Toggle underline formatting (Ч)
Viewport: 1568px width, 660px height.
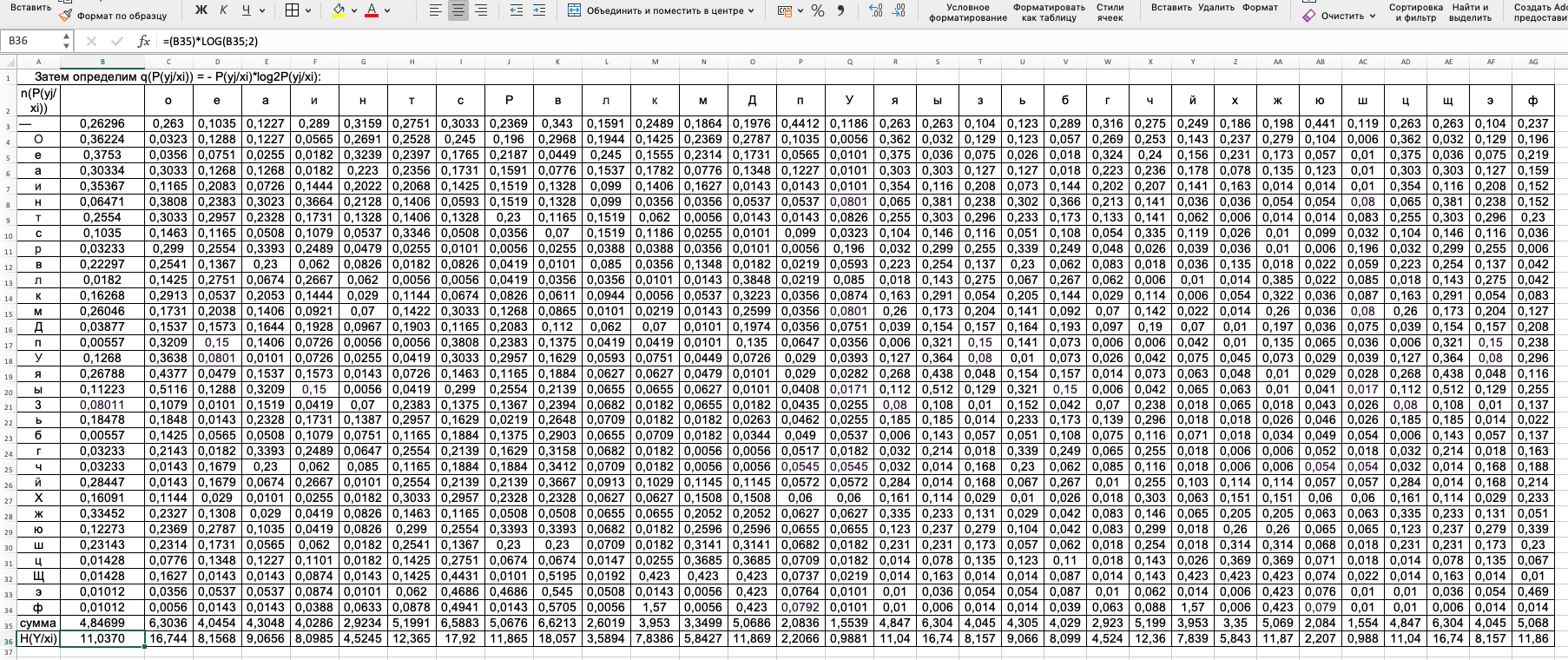[247, 10]
